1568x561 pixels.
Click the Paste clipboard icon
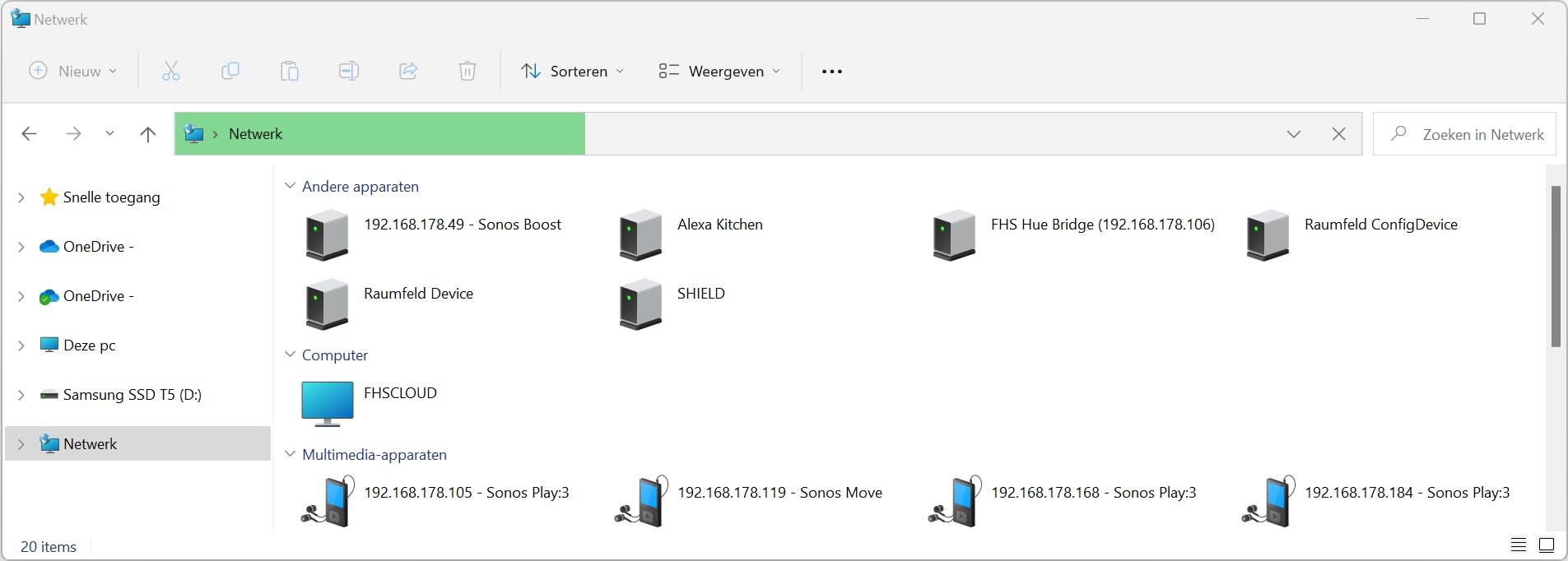click(290, 71)
